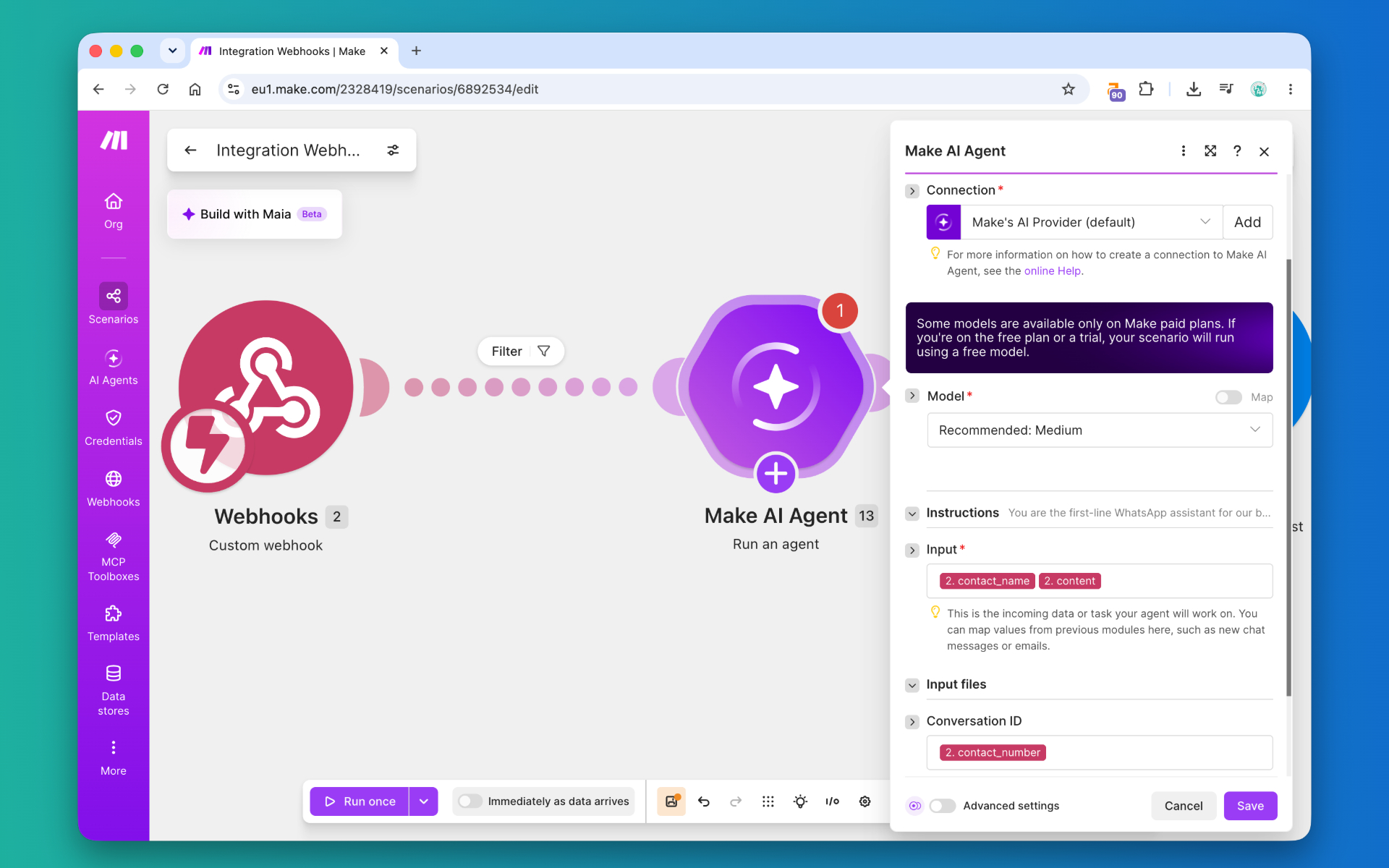
Task: Click the auto-align grid icon
Action: [x=768, y=801]
